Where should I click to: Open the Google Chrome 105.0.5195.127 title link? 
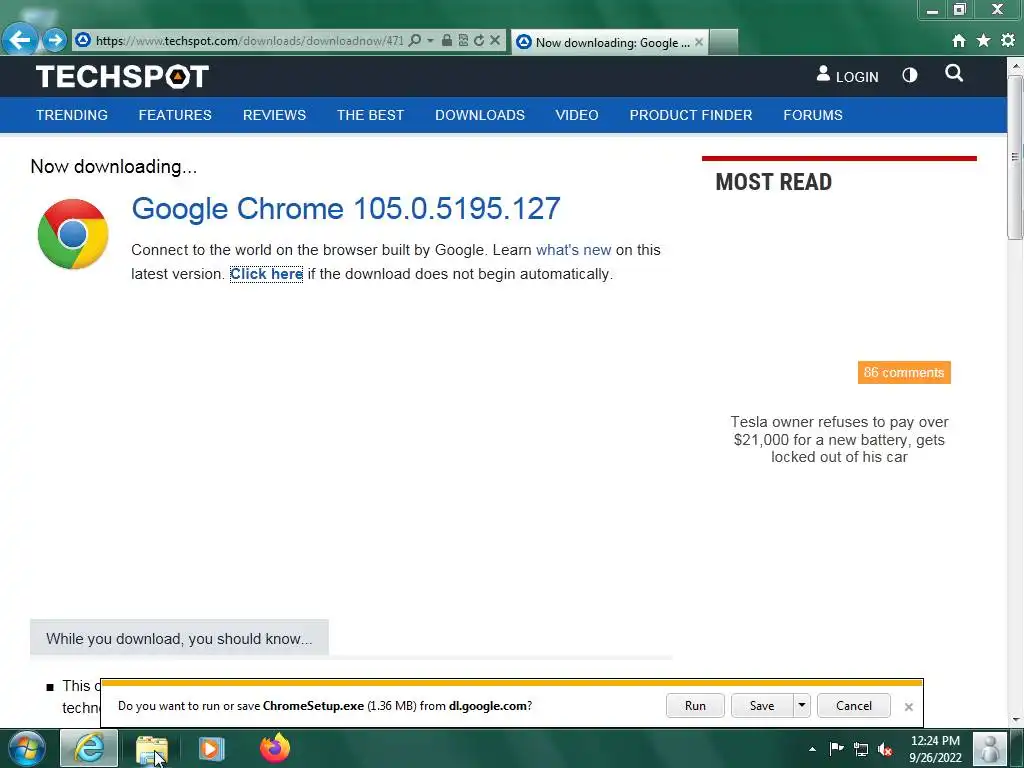pos(346,209)
